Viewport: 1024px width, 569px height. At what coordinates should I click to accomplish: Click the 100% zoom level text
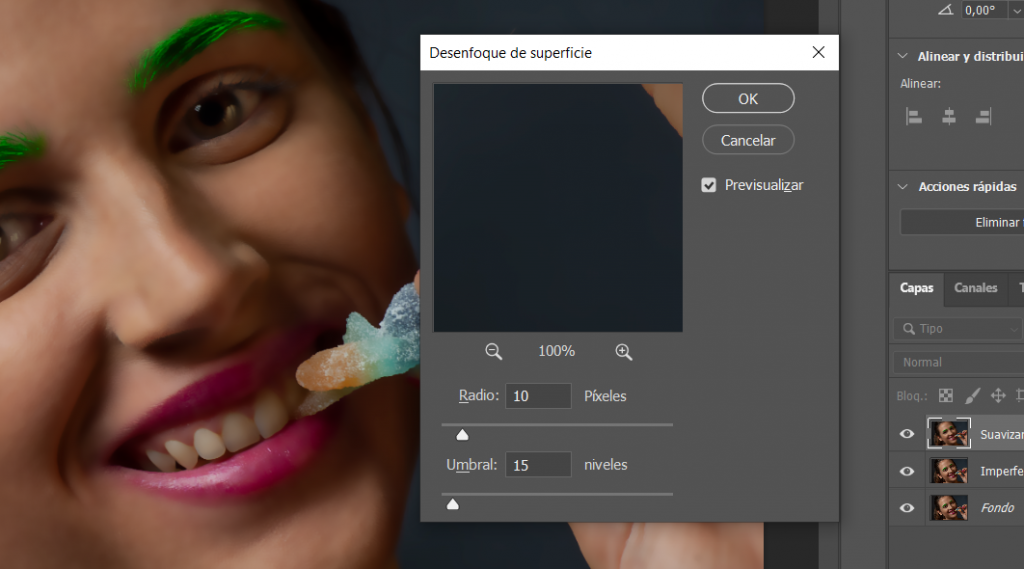(x=556, y=351)
